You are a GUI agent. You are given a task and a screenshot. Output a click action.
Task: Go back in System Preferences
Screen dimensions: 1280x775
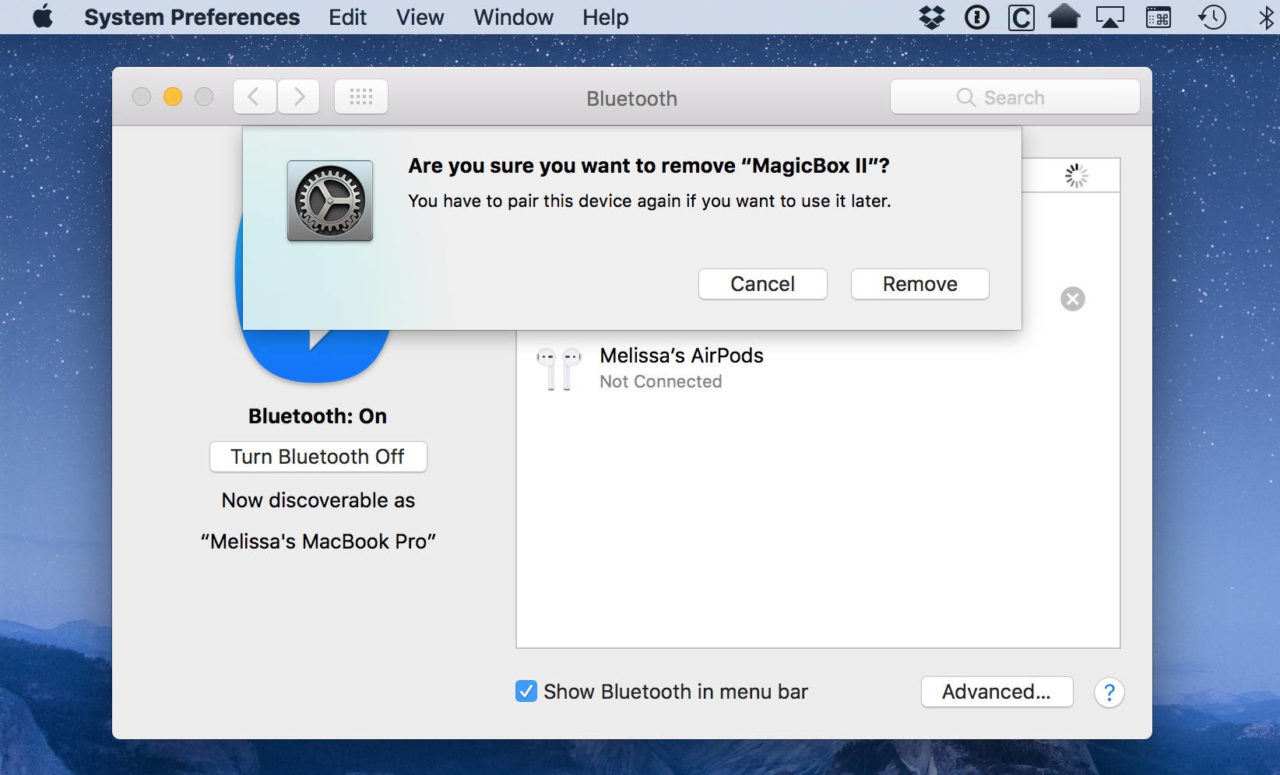click(255, 97)
